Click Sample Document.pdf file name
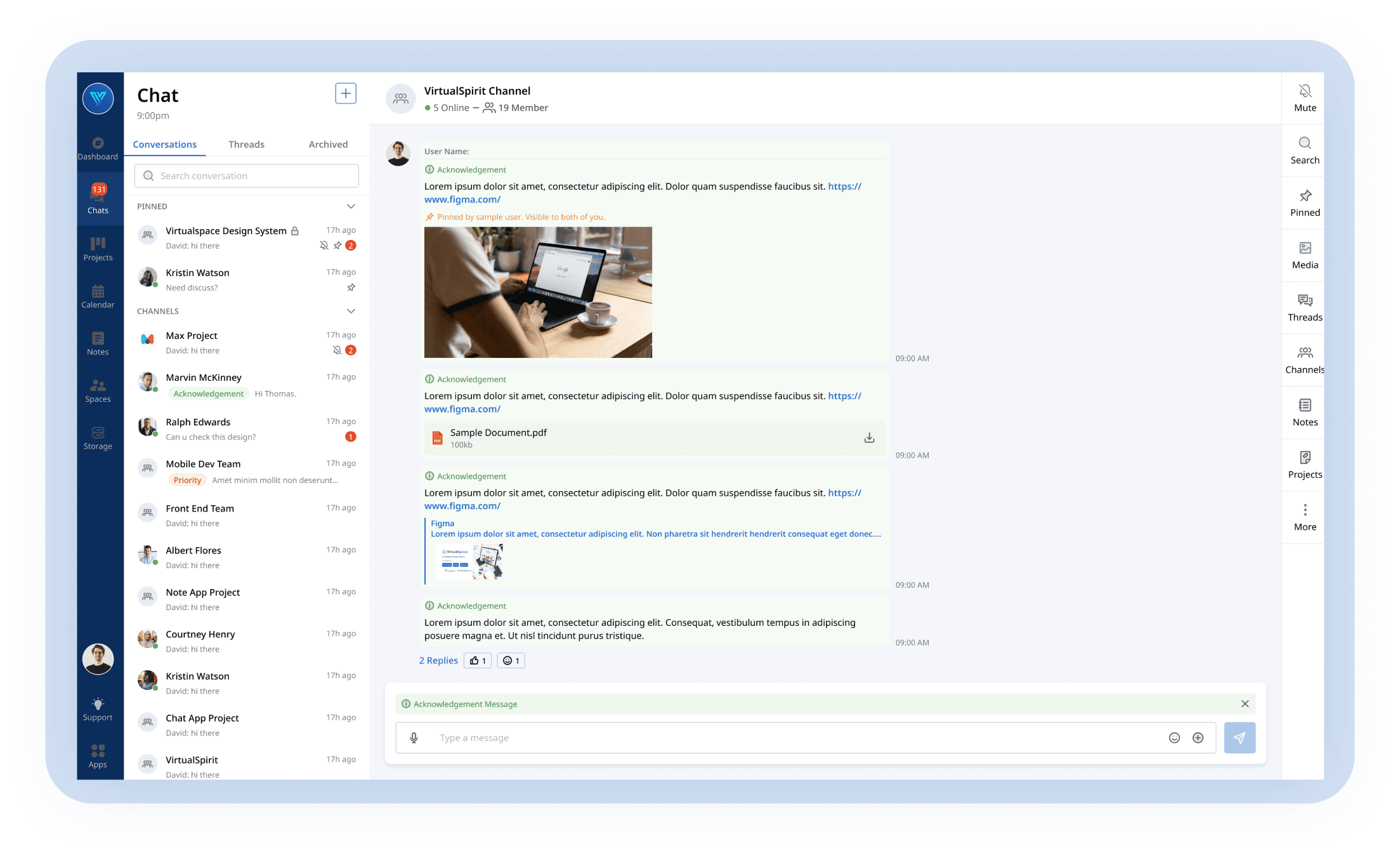1400x860 pixels. pos(499,432)
